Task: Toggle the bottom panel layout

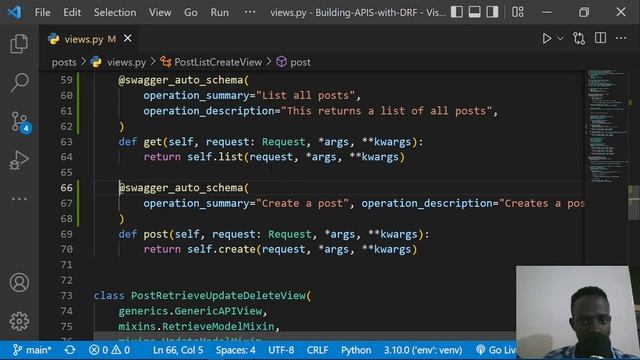Action: point(474,12)
